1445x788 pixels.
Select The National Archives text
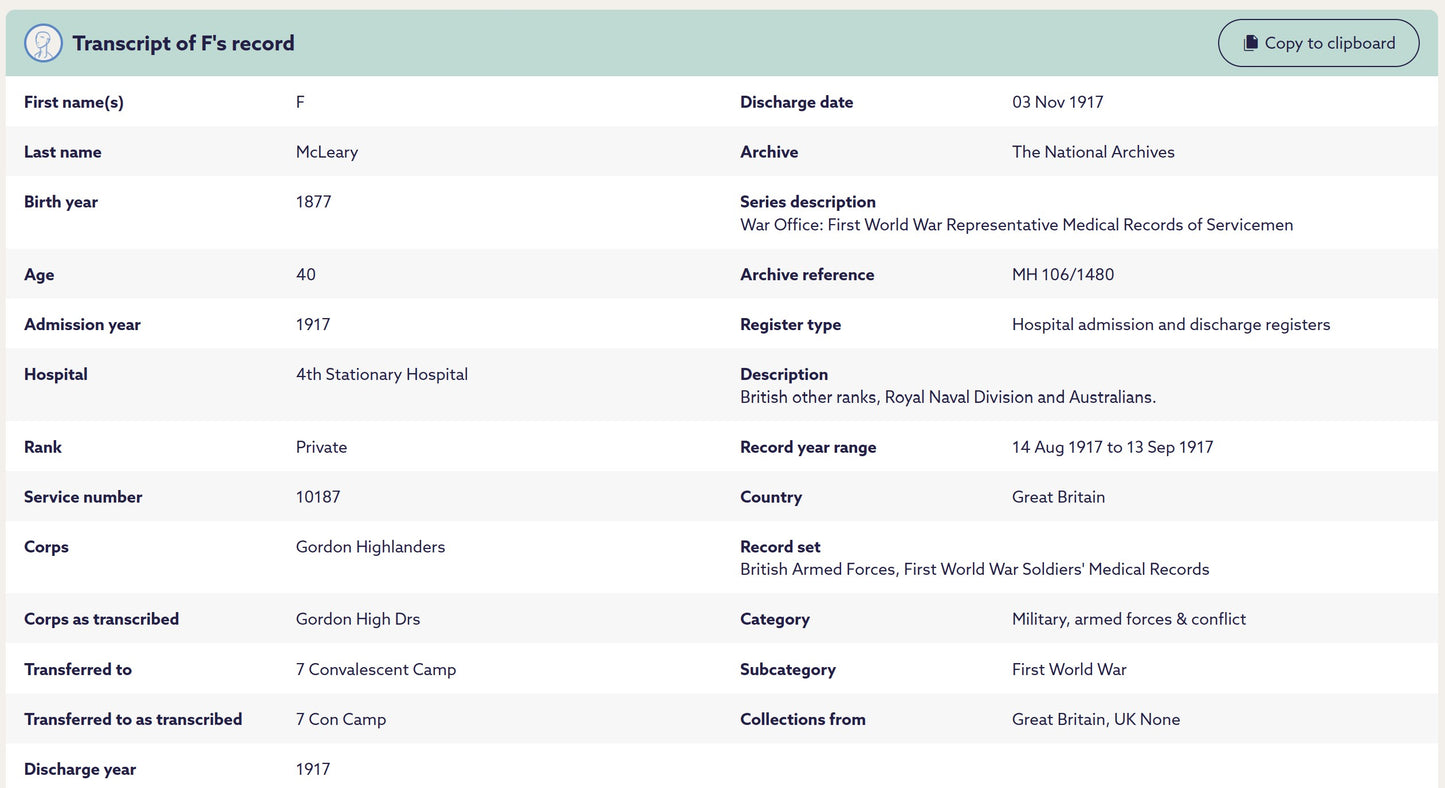[1093, 152]
